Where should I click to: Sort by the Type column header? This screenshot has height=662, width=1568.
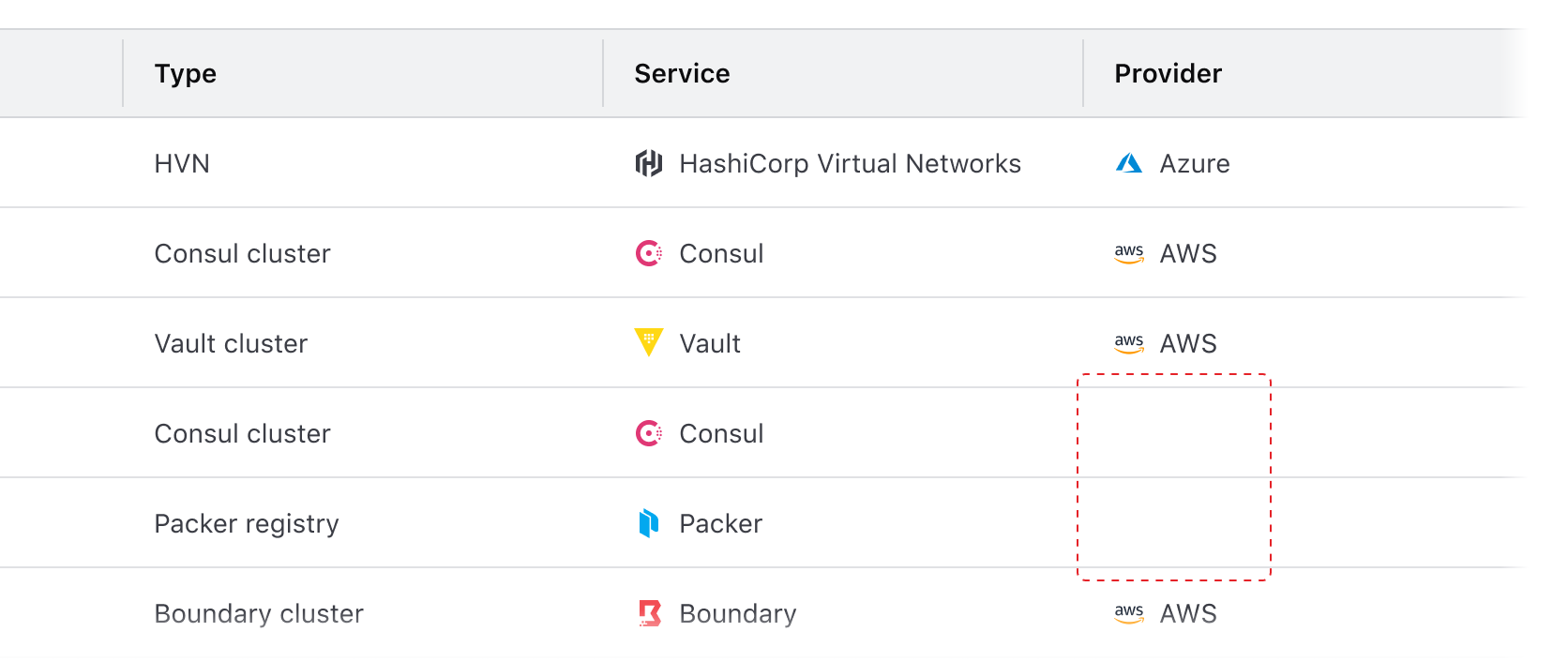click(x=186, y=73)
